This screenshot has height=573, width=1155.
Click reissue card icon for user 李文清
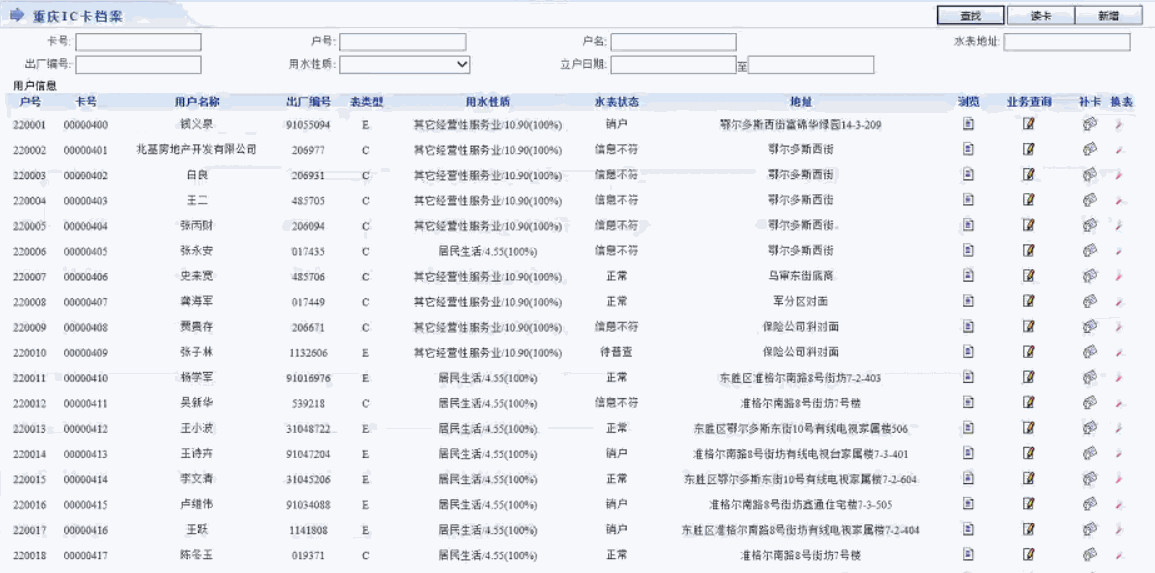(1089, 479)
